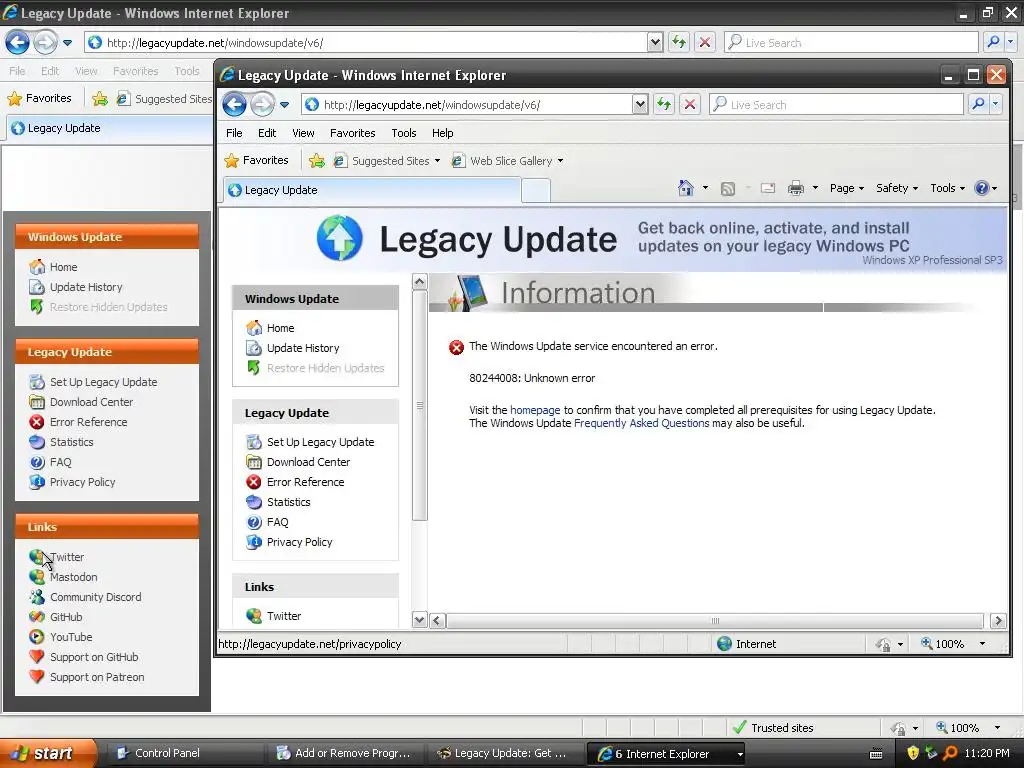Open Page menu dropdown
This screenshot has height=768, width=1024.
tap(847, 188)
